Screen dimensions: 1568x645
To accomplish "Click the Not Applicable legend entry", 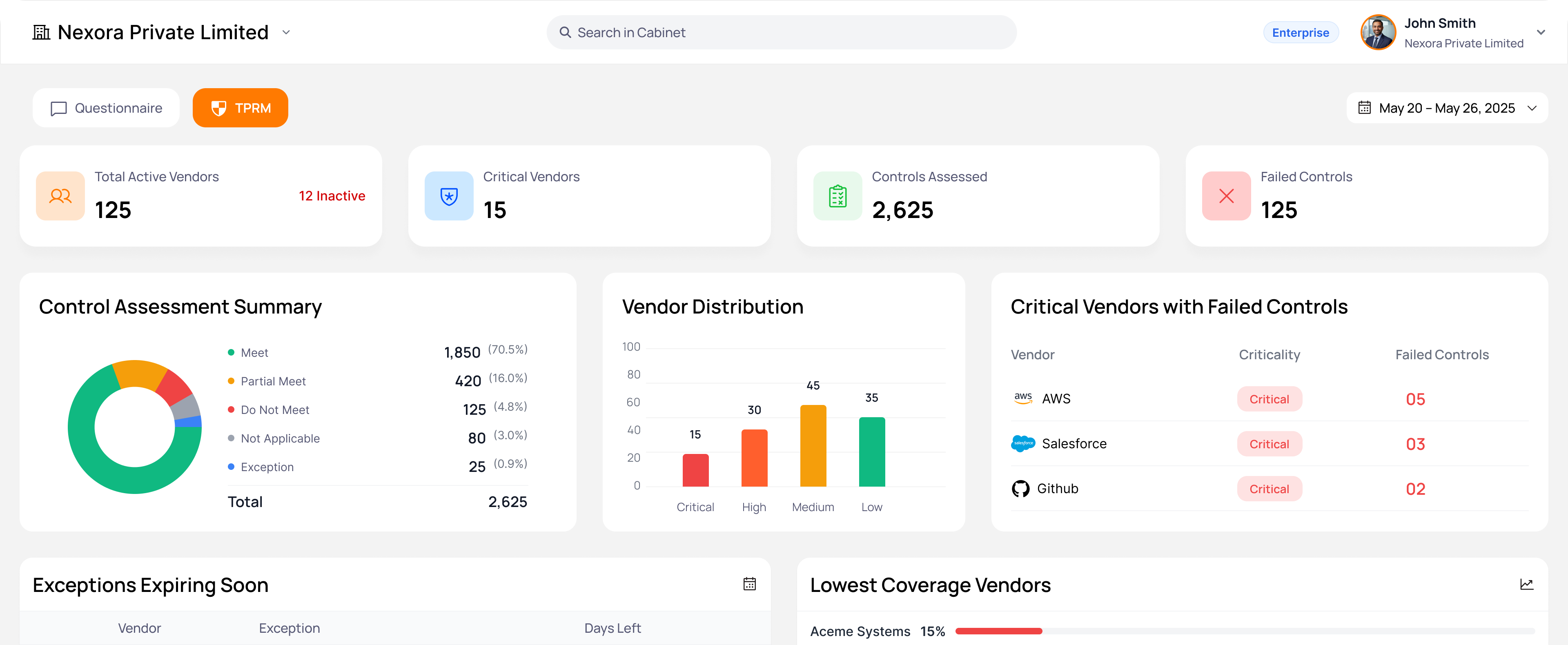I will [x=377, y=438].
